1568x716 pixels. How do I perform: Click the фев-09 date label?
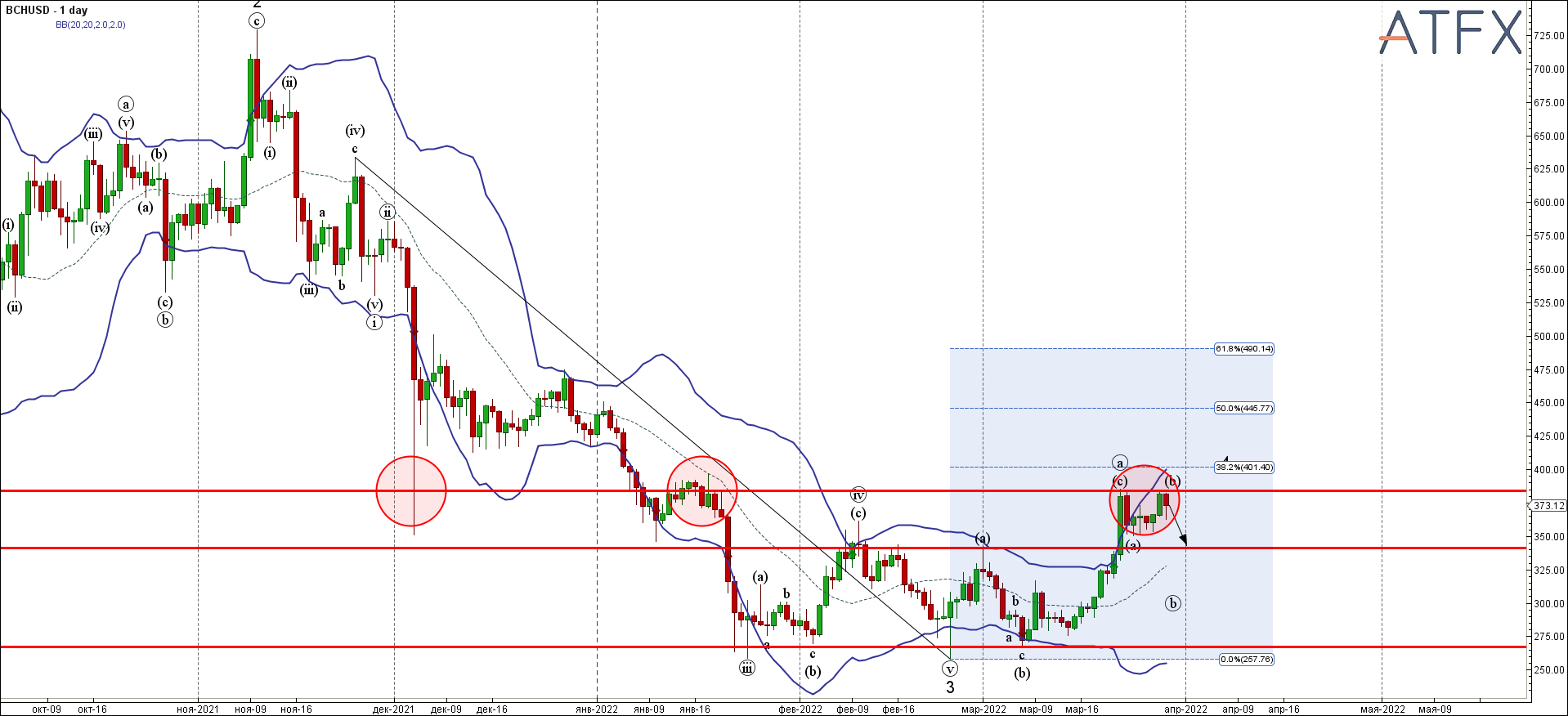click(853, 709)
